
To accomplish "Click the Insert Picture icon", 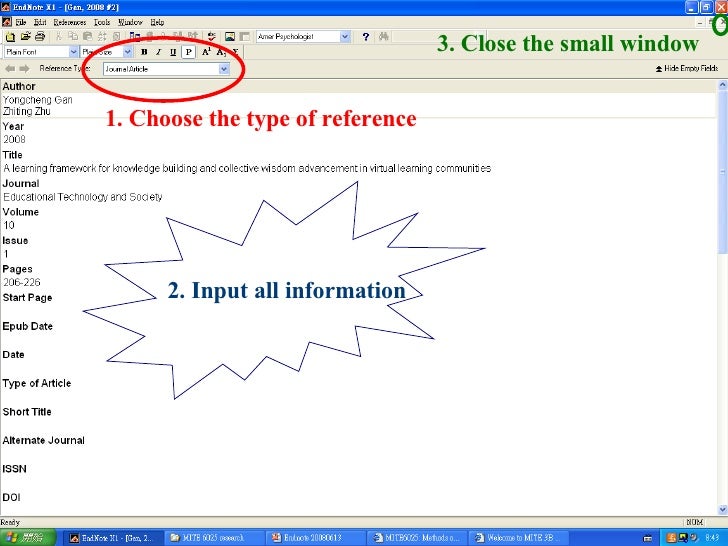I will [230, 36].
